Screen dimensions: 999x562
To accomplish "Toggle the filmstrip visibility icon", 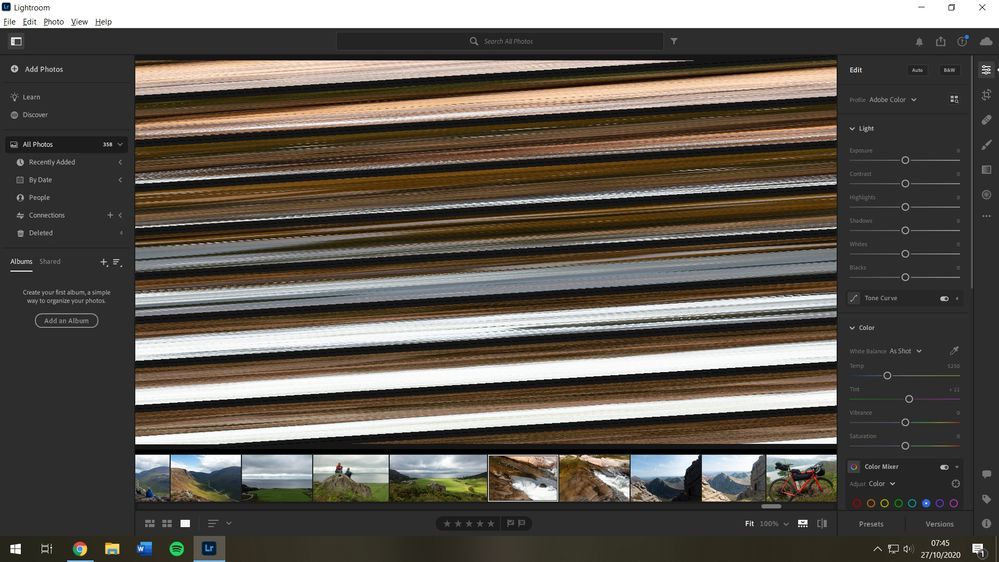I will coord(803,523).
